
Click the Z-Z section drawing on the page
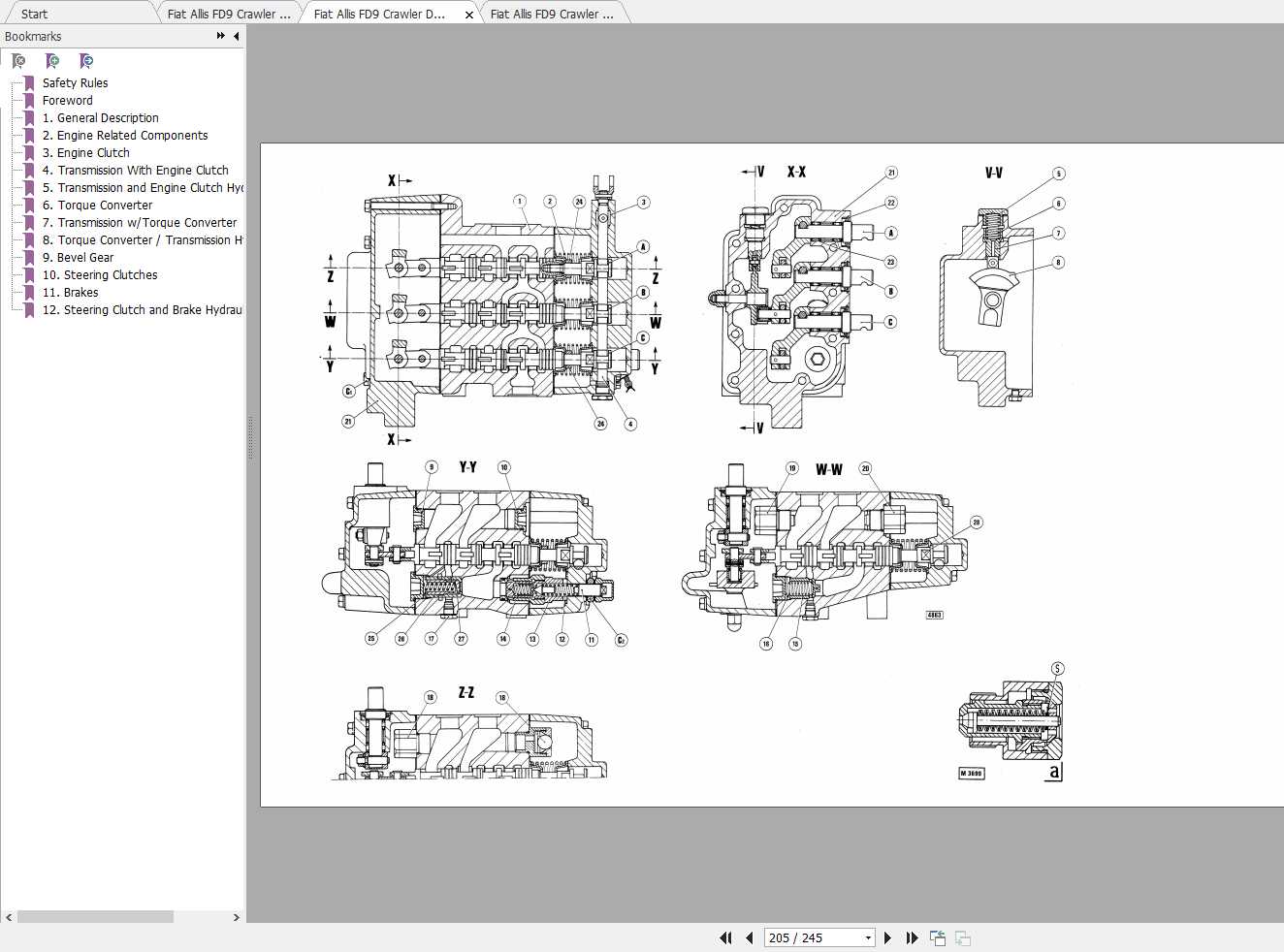pos(467,734)
